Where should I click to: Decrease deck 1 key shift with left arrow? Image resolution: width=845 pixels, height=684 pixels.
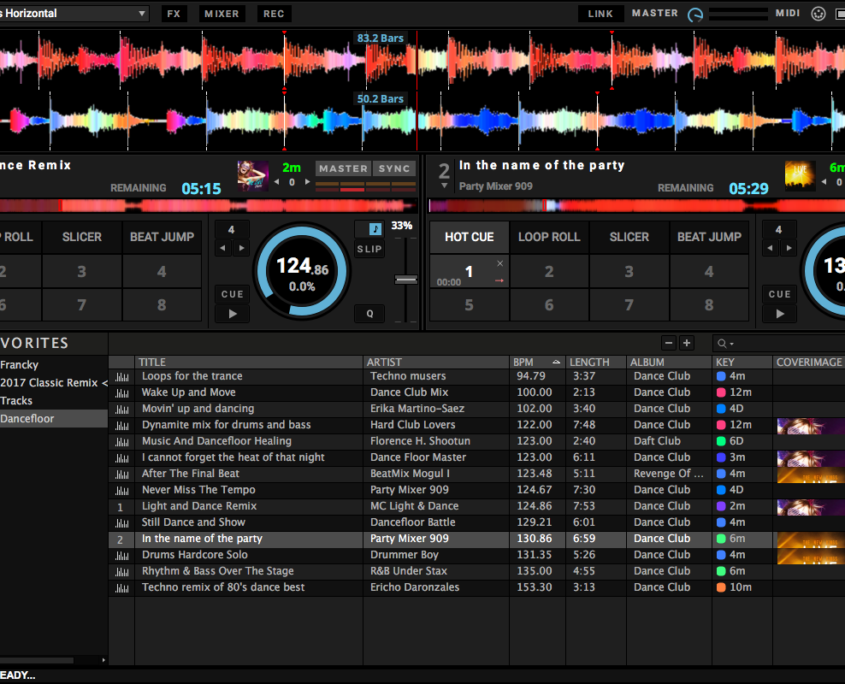coord(277,182)
